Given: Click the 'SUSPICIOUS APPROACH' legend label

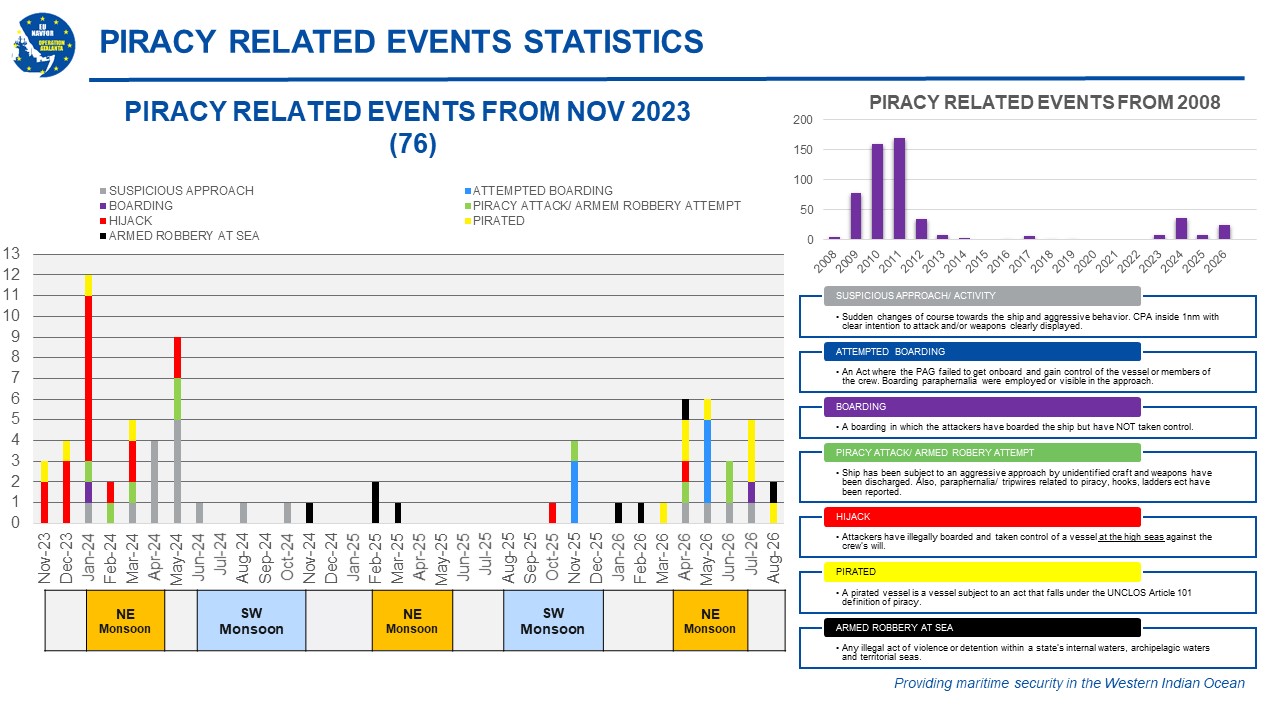Looking at the screenshot, I should click(181, 191).
